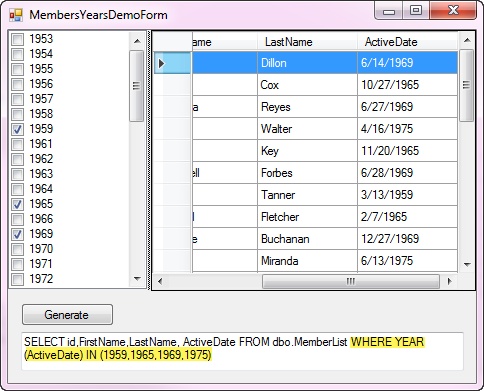This screenshot has width=484, height=391.
Task: Select the Reyes last name cell
Action: [307, 107]
